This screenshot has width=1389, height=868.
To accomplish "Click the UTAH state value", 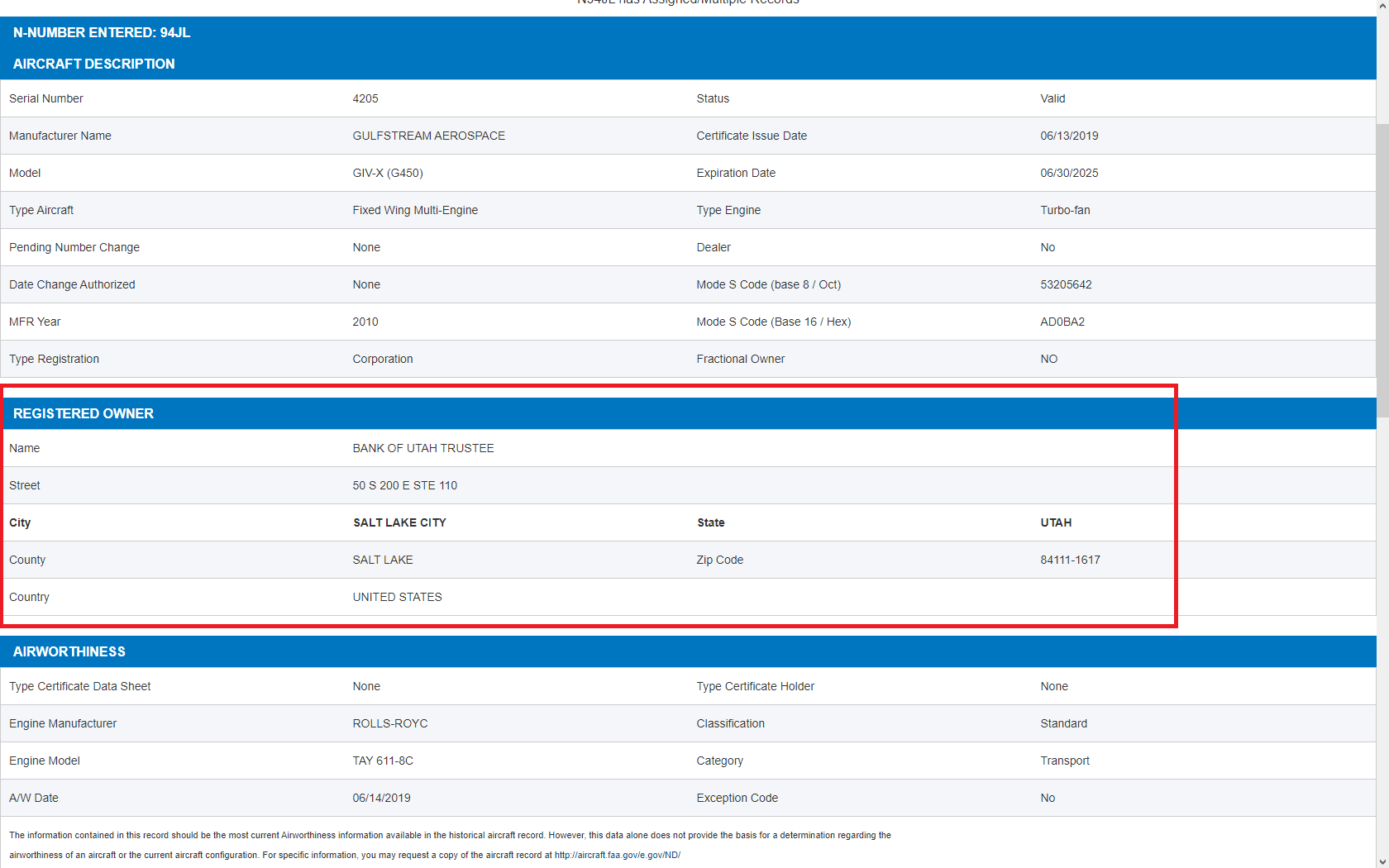I will 1056,522.
